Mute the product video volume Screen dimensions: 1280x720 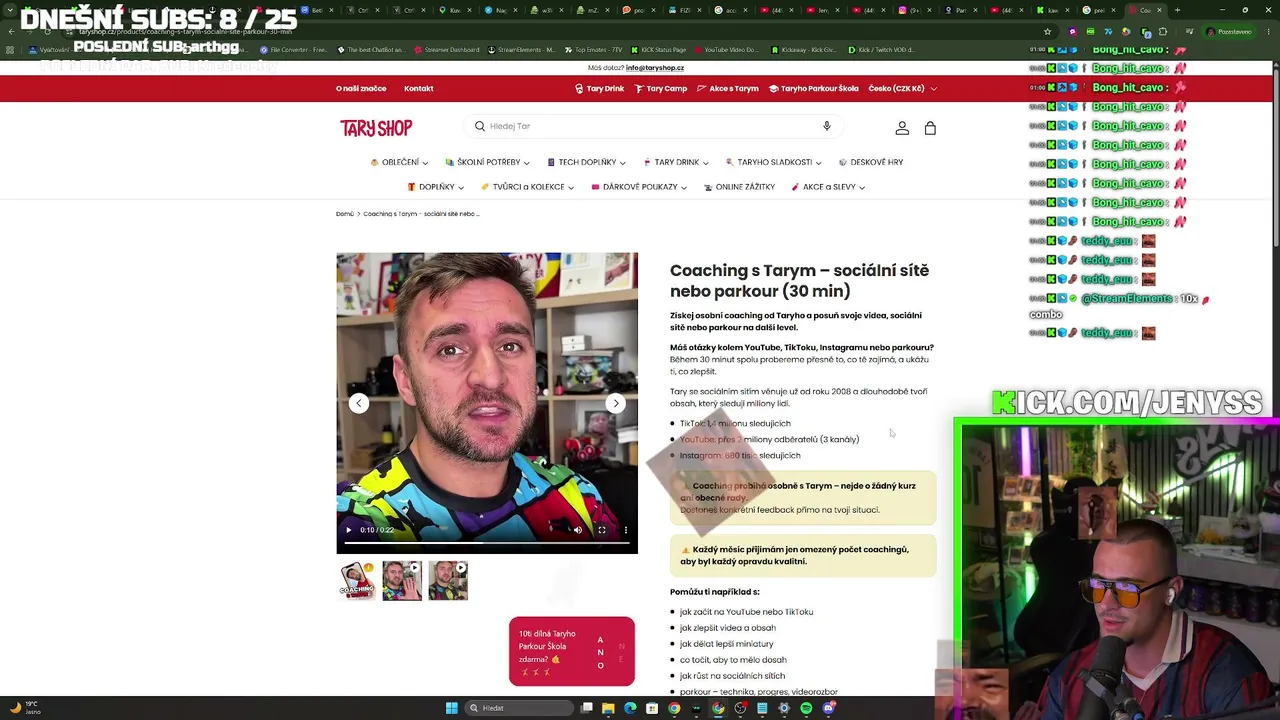[x=577, y=530]
